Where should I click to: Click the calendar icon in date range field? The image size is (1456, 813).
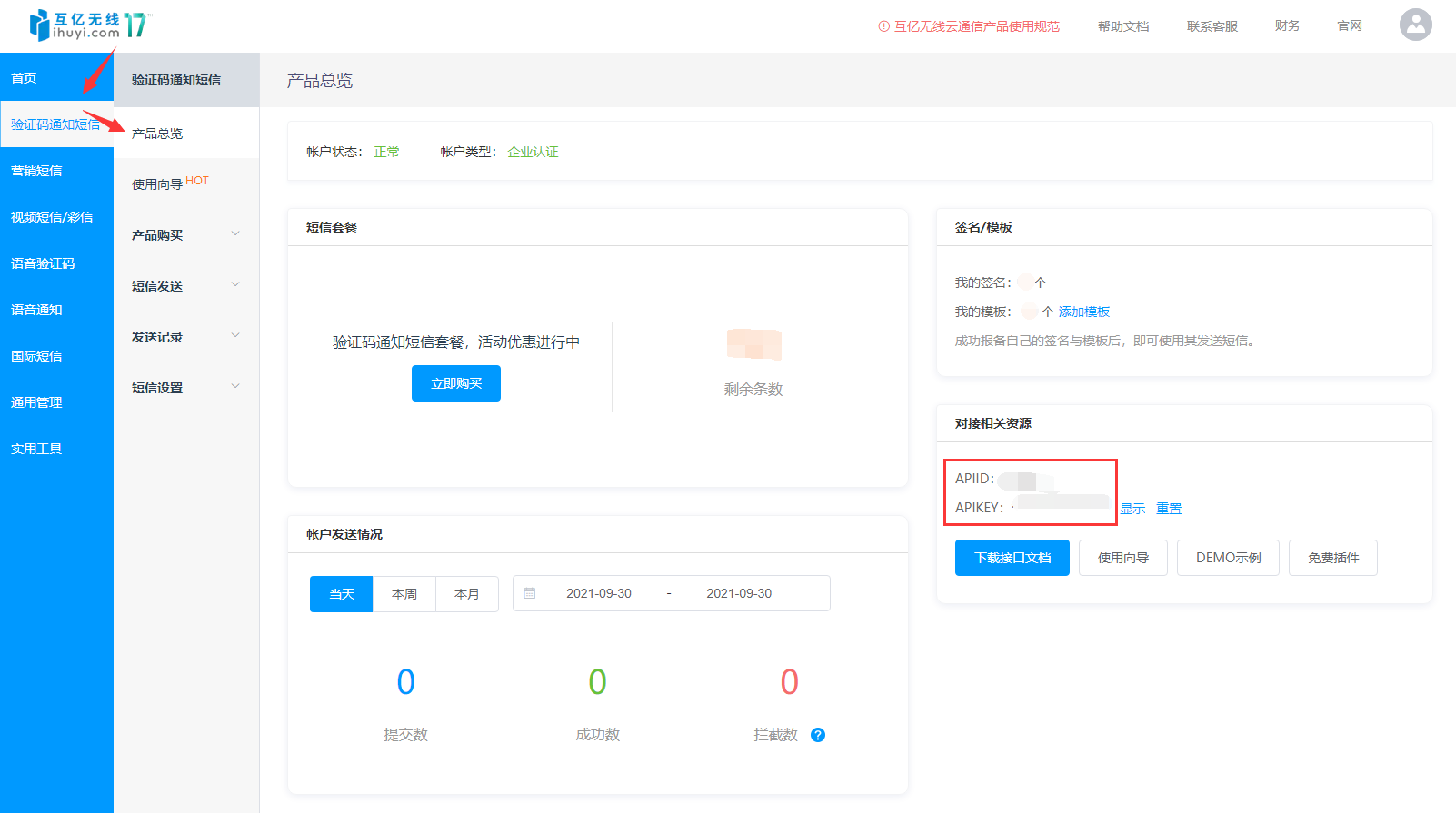coord(530,593)
